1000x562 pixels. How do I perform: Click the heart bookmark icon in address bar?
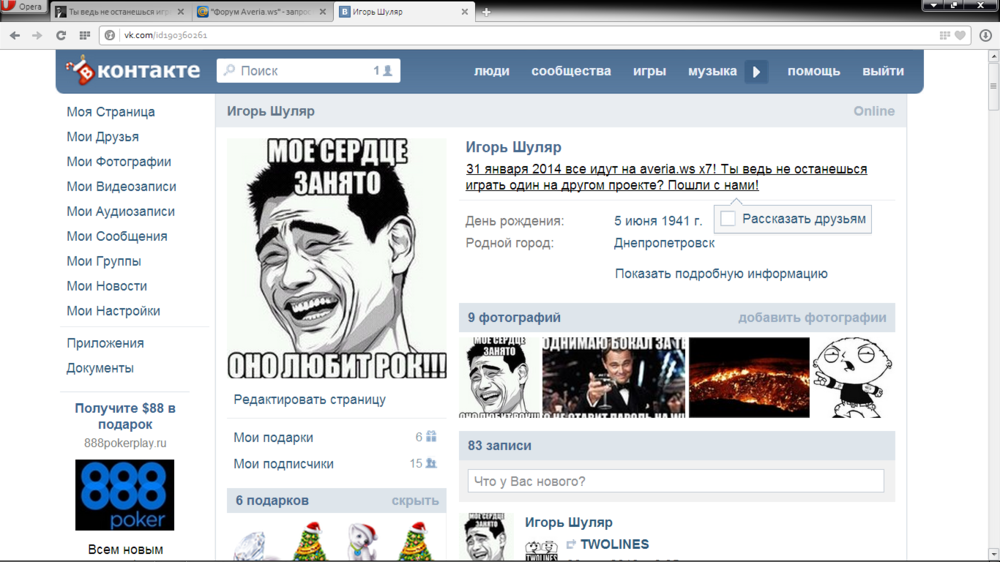pyautogui.click(x=960, y=35)
